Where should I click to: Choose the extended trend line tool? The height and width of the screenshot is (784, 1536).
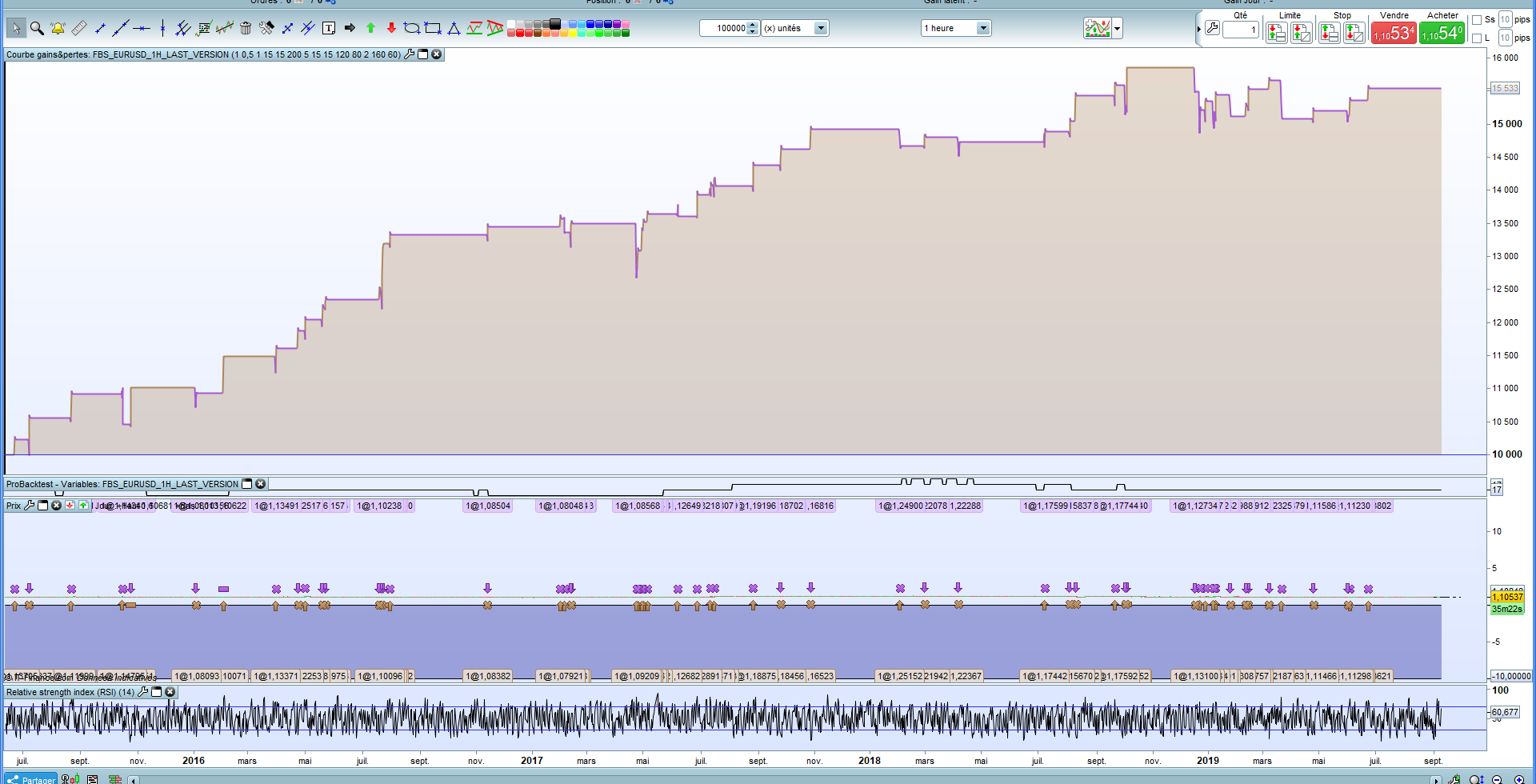pyautogui.click(x=121, y=29)
